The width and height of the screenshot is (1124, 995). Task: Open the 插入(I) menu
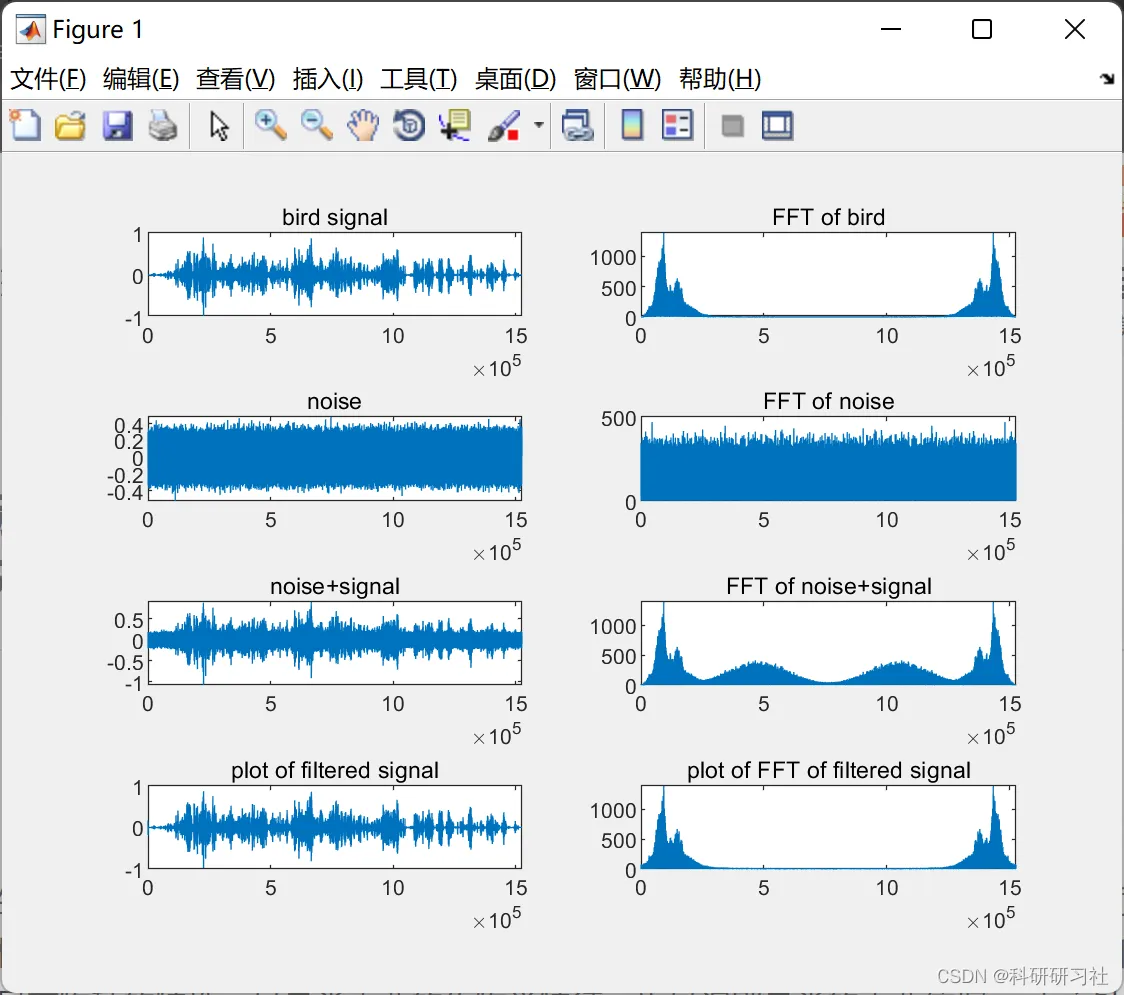tap(328, 79)
